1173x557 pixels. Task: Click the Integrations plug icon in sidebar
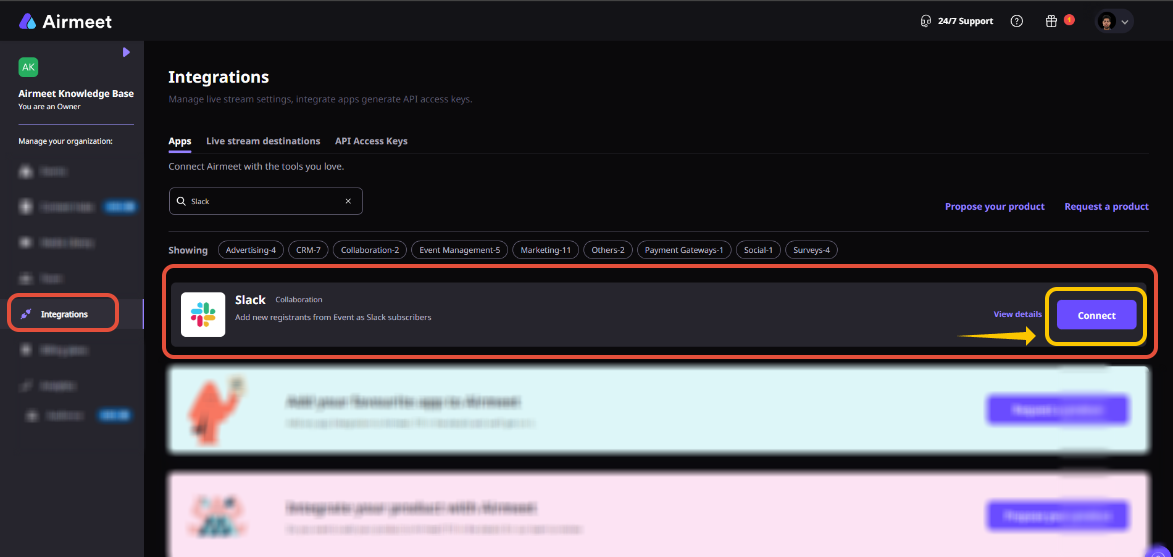[x=26, y=314]
